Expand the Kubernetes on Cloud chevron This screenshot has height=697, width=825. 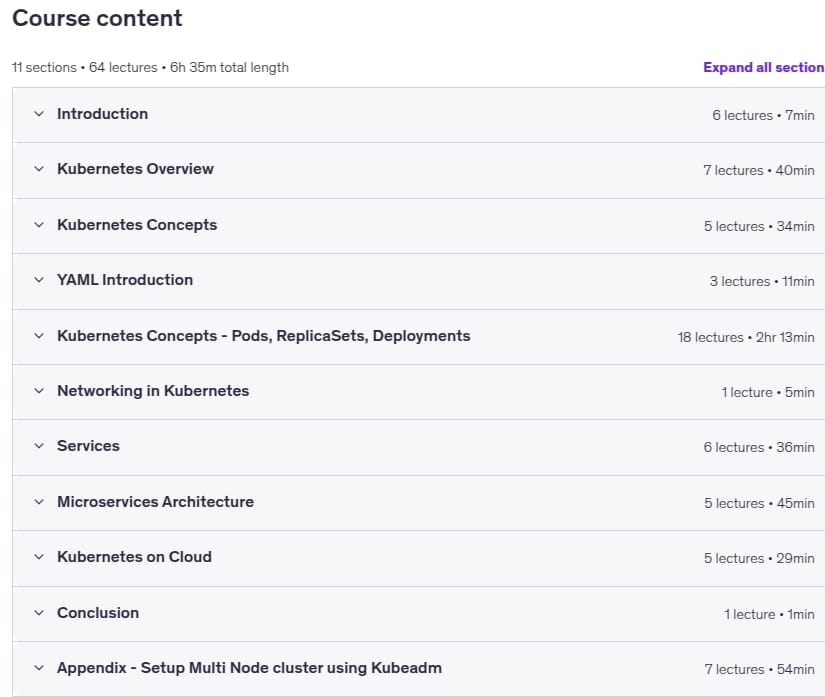[x=39, y=557]
